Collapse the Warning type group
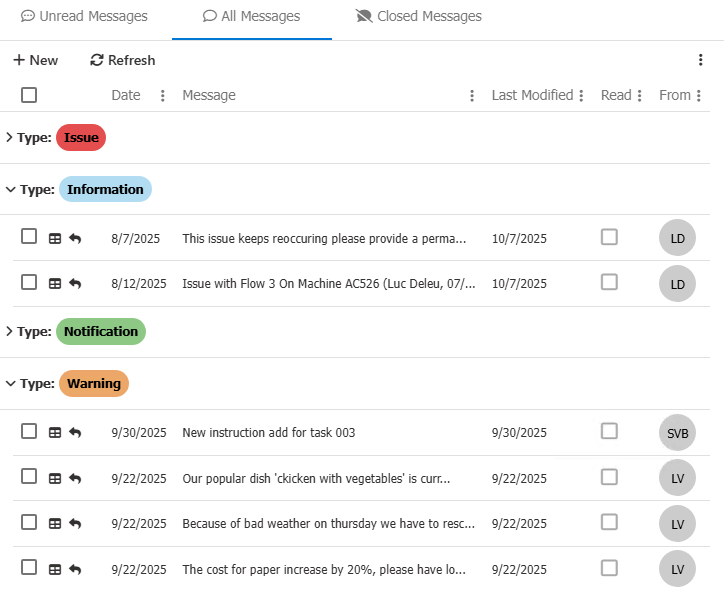Viewport: 724px width, 590px height. coord(10,383)
